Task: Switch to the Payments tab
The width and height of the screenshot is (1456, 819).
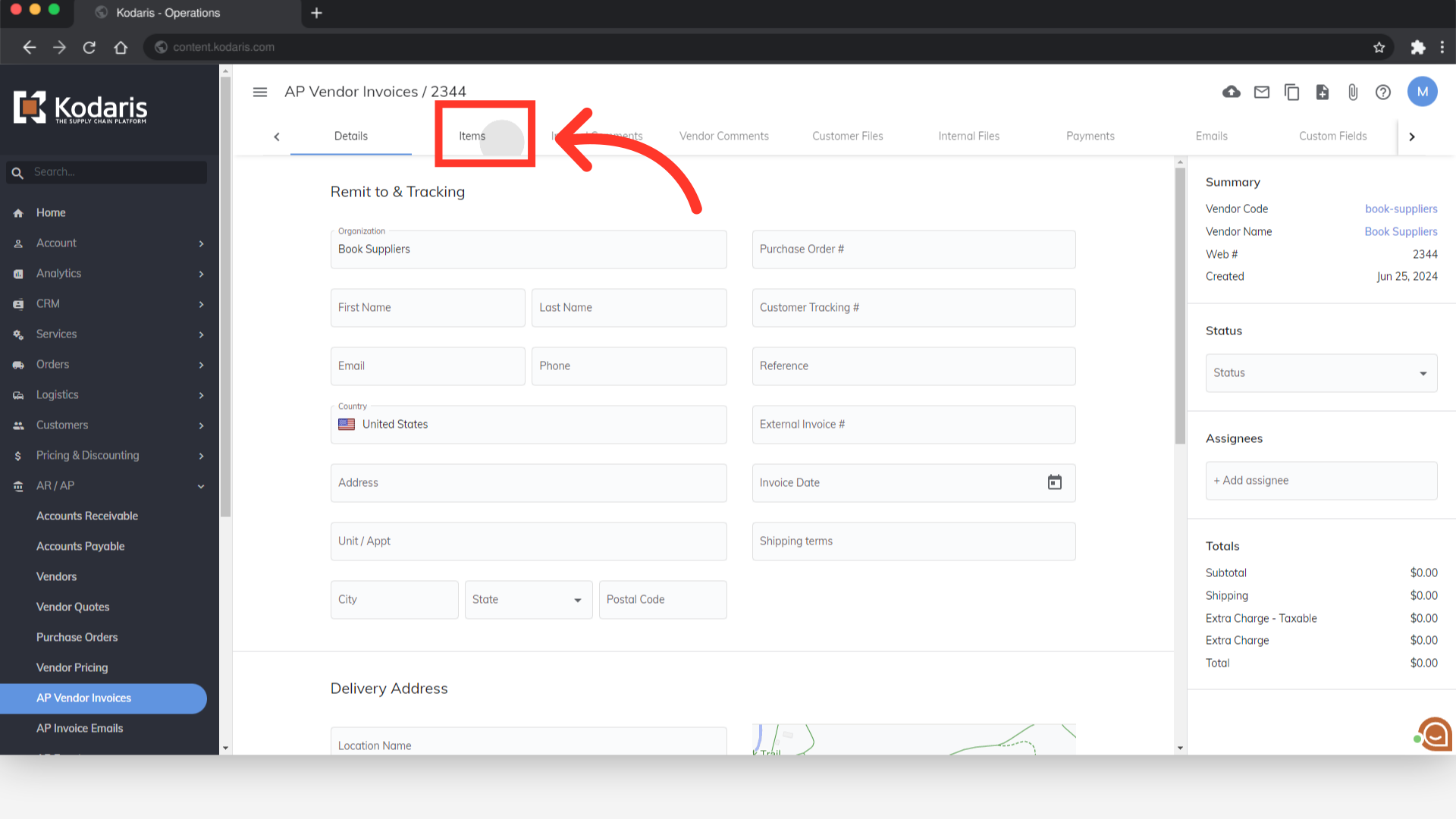Action: (x=1090, y=136)
